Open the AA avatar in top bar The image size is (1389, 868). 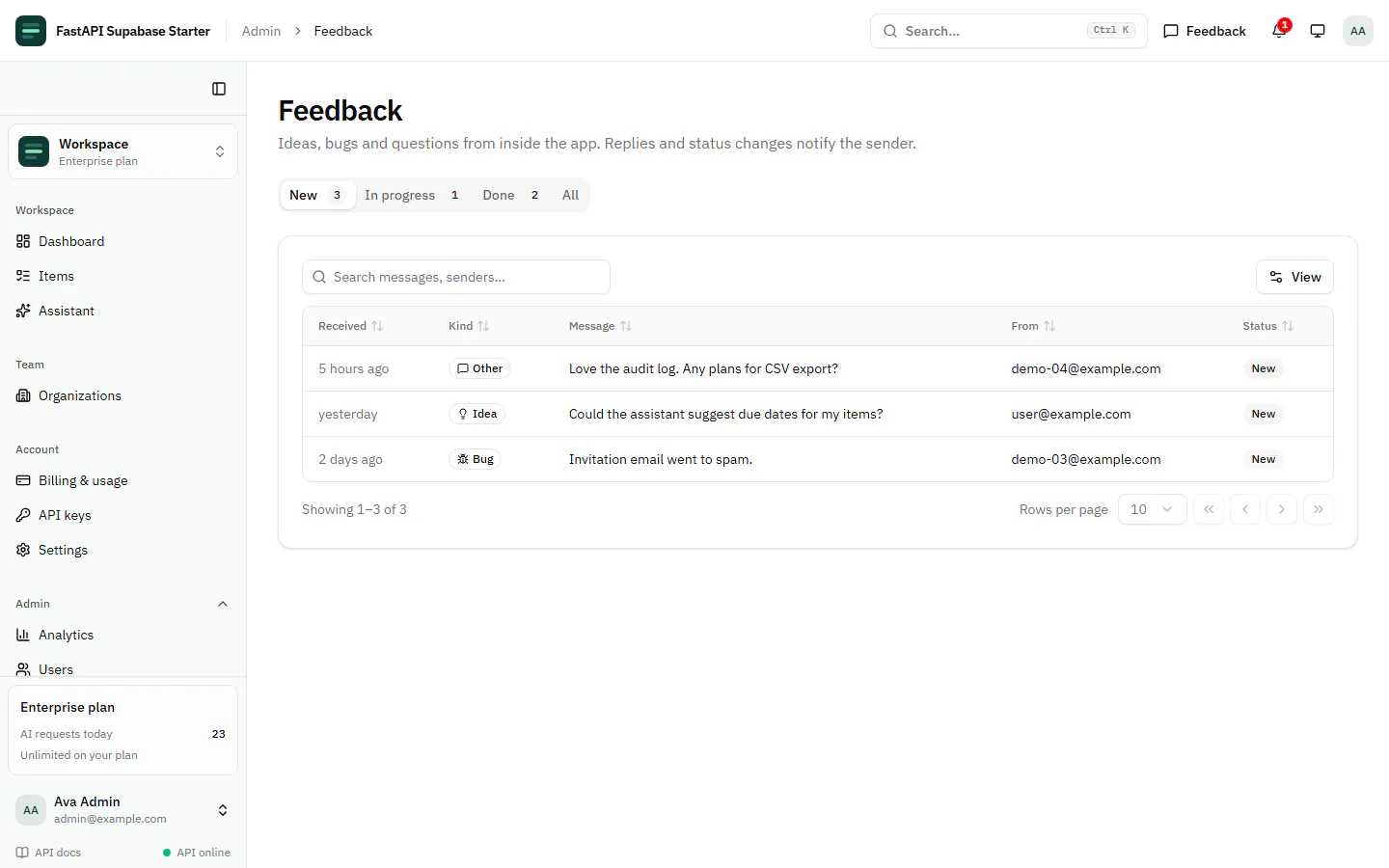[1358, 31]
